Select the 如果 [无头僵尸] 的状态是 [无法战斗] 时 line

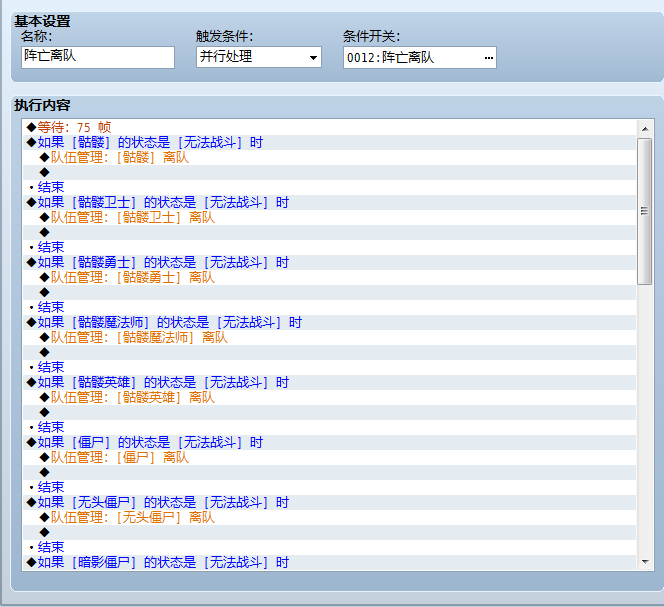(x=329, y=502)
